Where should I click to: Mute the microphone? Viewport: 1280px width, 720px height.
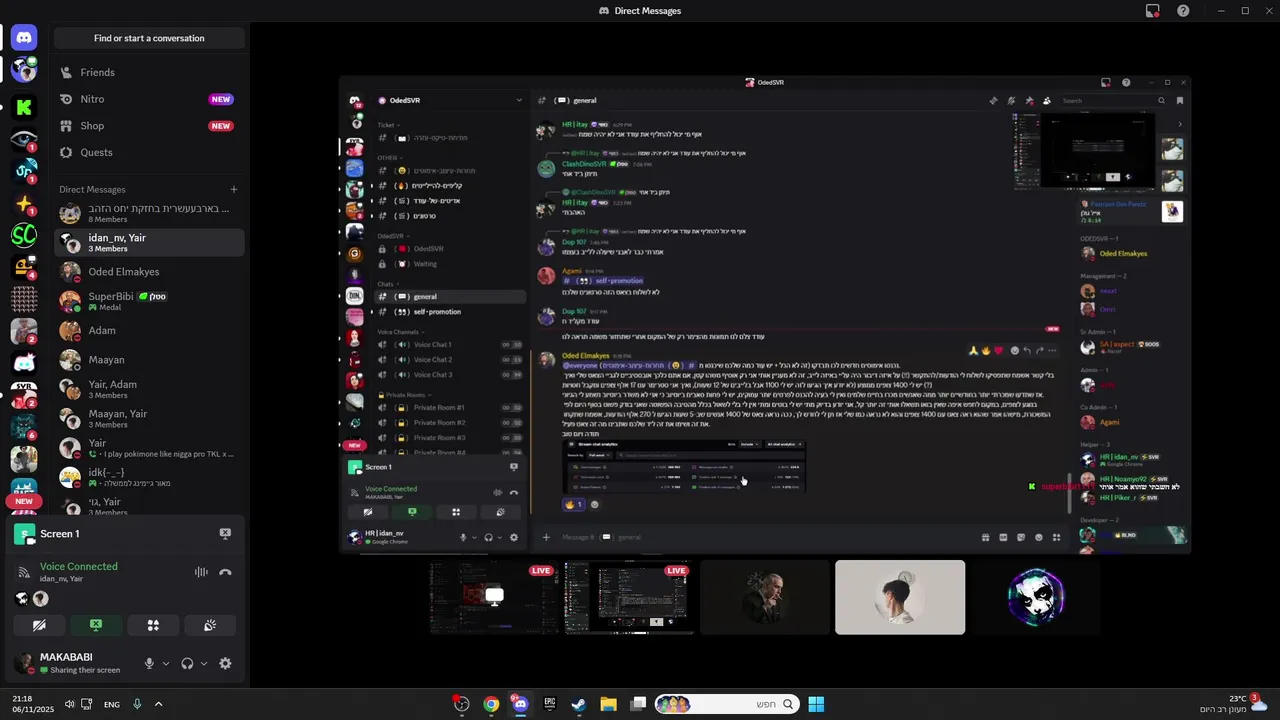(149, 663)
